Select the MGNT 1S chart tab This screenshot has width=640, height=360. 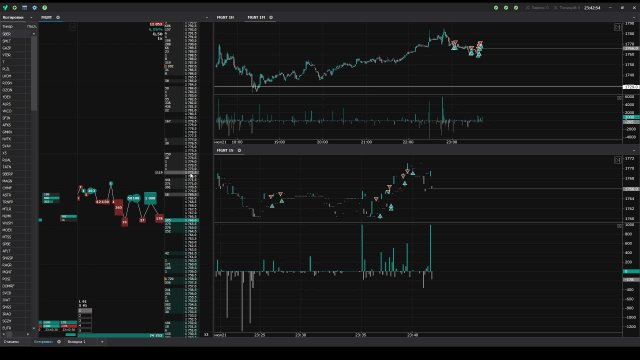(225, 151)
